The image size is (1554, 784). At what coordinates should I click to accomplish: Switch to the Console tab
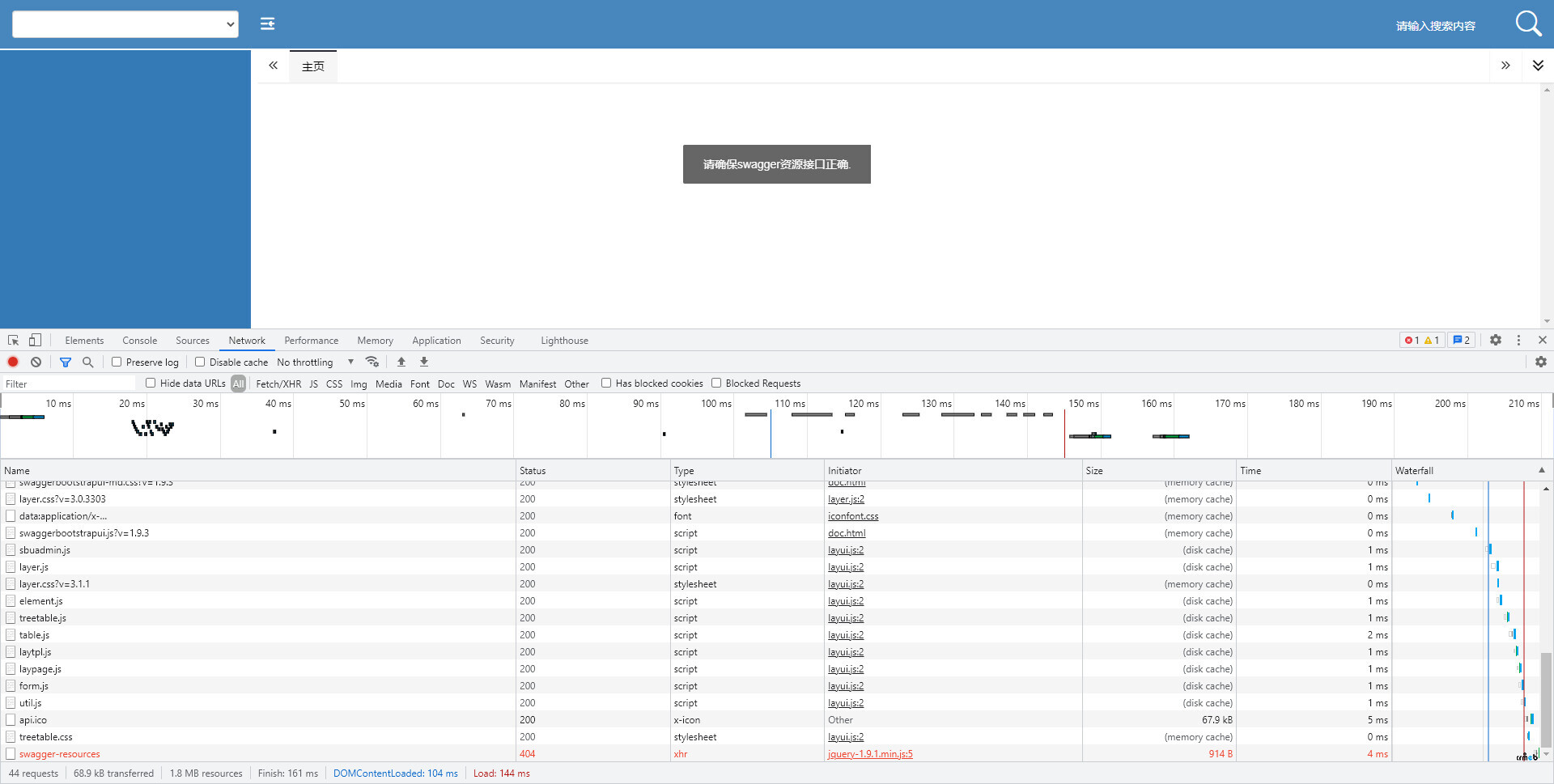coord(139,341)
